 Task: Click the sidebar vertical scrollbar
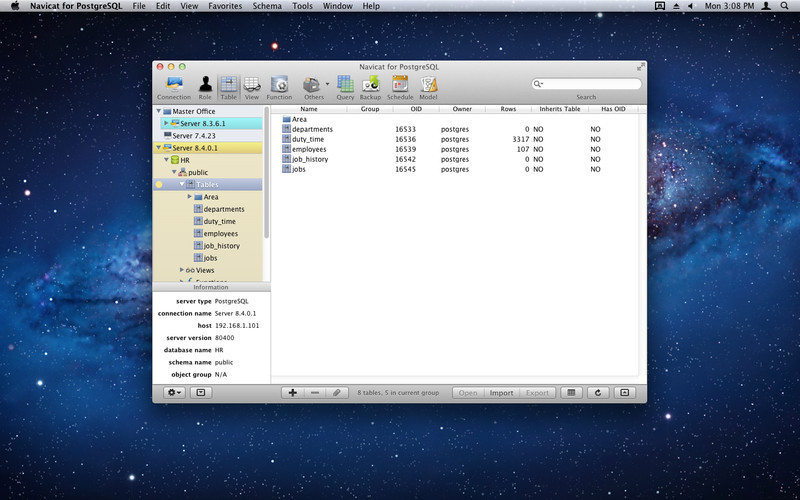pos(266,173)
